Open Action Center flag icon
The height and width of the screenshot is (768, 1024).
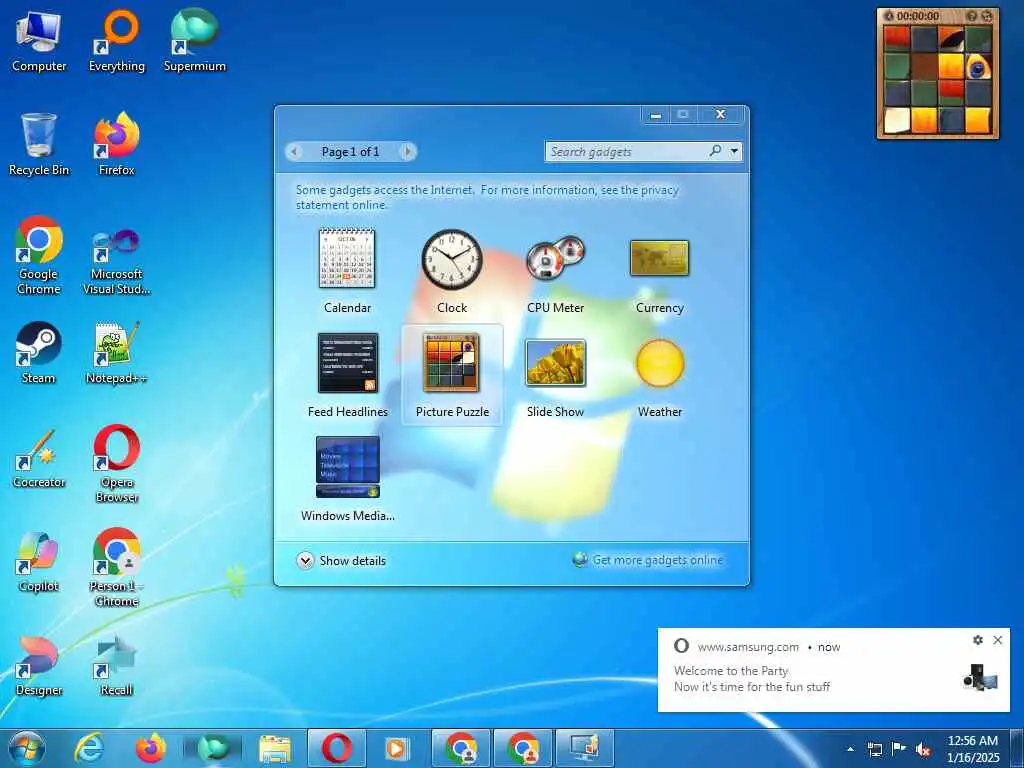(x=899, y=749)
